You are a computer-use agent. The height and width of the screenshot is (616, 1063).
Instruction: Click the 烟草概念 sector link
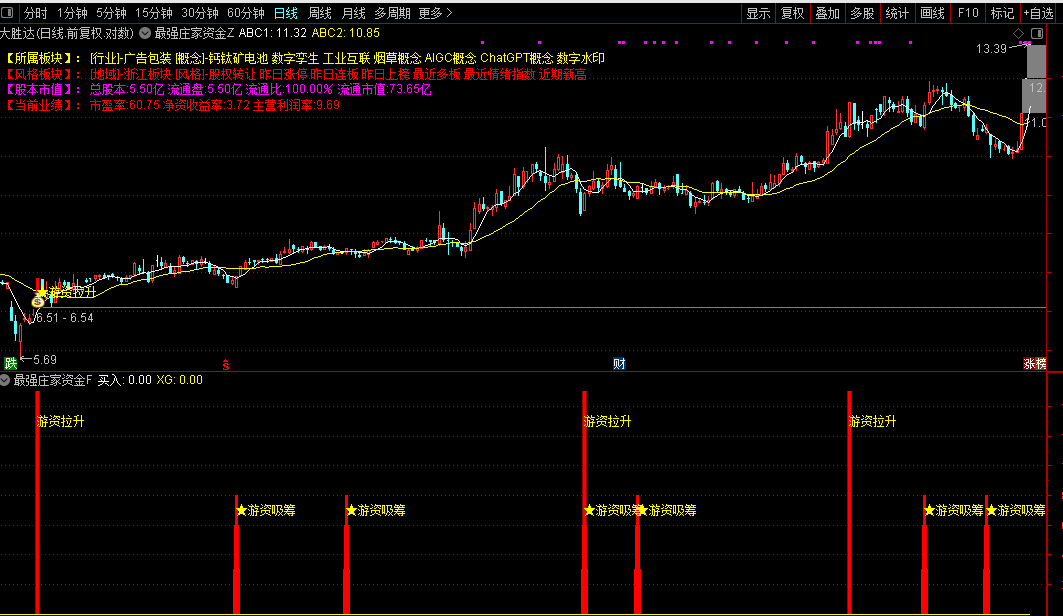point(397,59)
